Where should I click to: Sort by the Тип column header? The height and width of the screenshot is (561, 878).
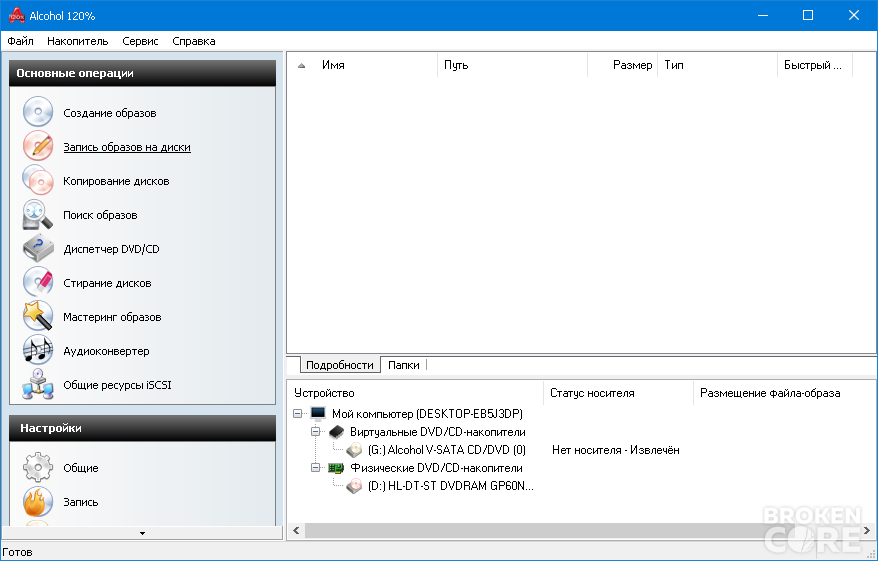pos(717,66)
